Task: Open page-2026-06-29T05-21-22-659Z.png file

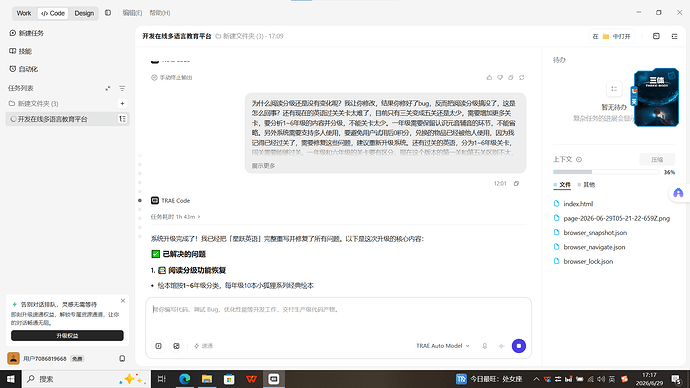Action: pos(612,218)
